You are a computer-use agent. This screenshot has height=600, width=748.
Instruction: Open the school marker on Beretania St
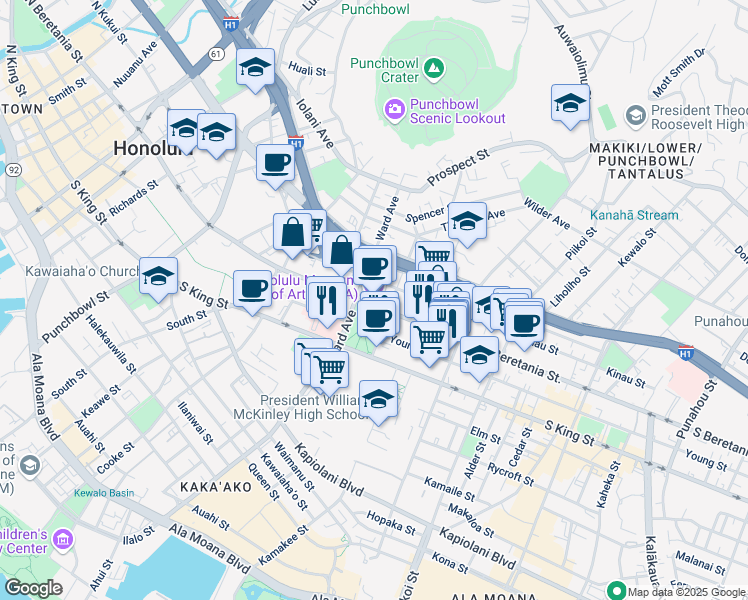pyautogui.click(x=479, y=355)
